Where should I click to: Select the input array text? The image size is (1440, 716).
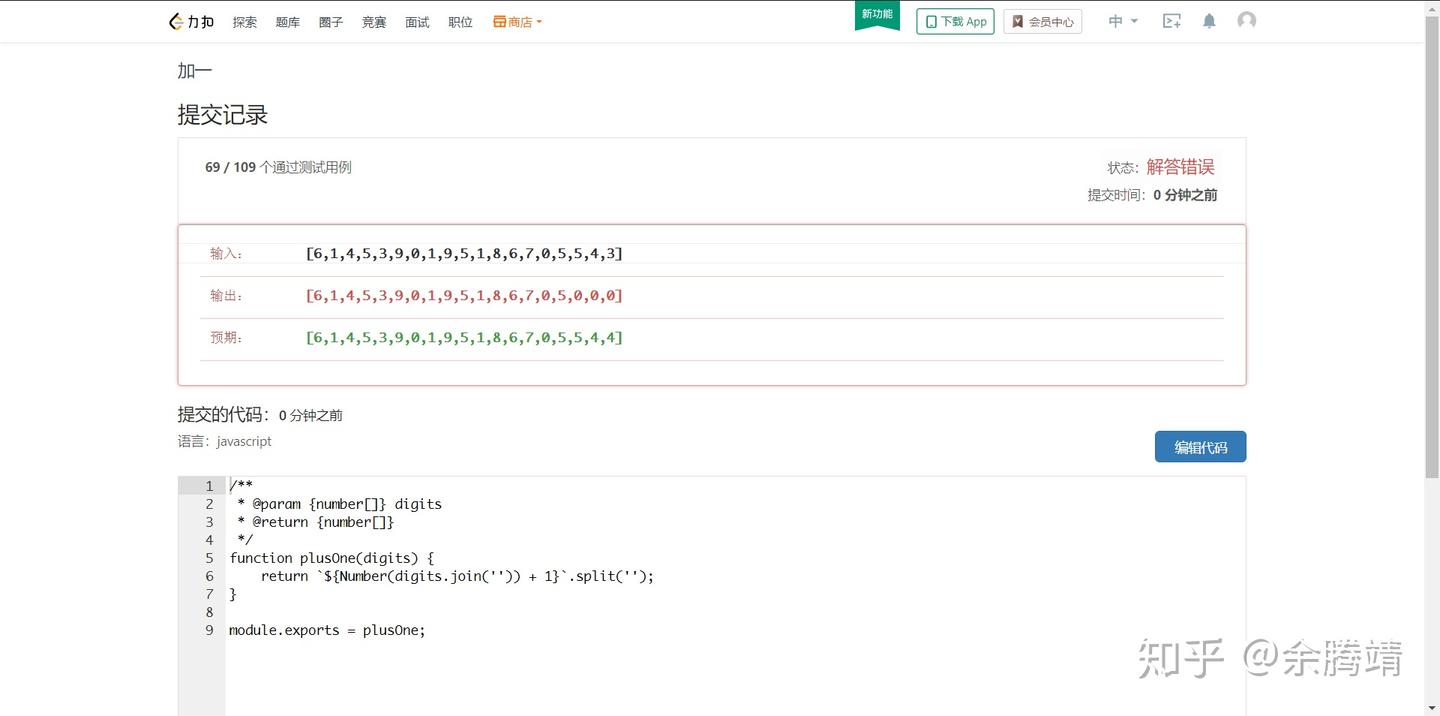[x=464, y=254]
